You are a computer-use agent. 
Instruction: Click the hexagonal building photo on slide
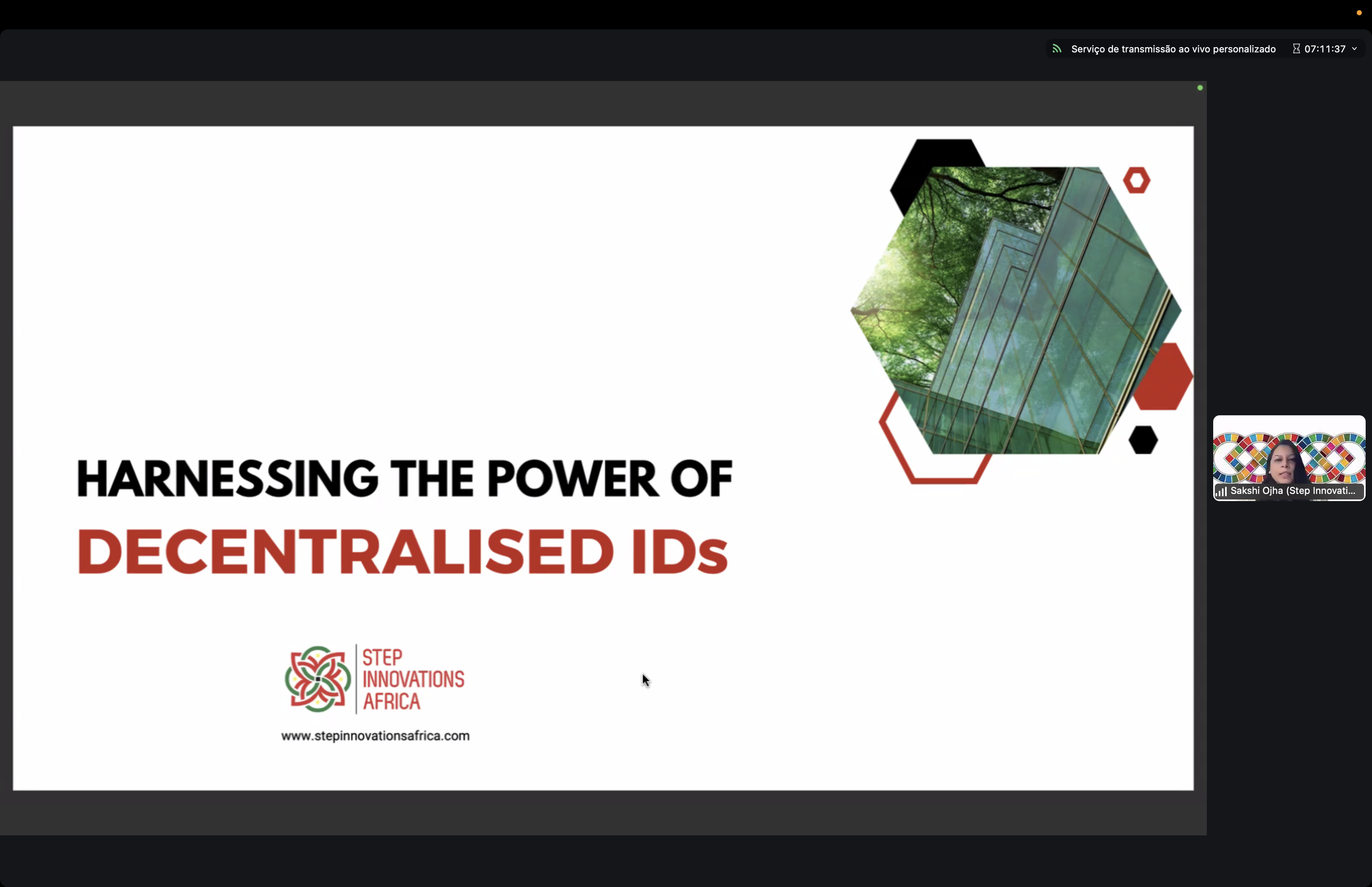[1016, 310]
